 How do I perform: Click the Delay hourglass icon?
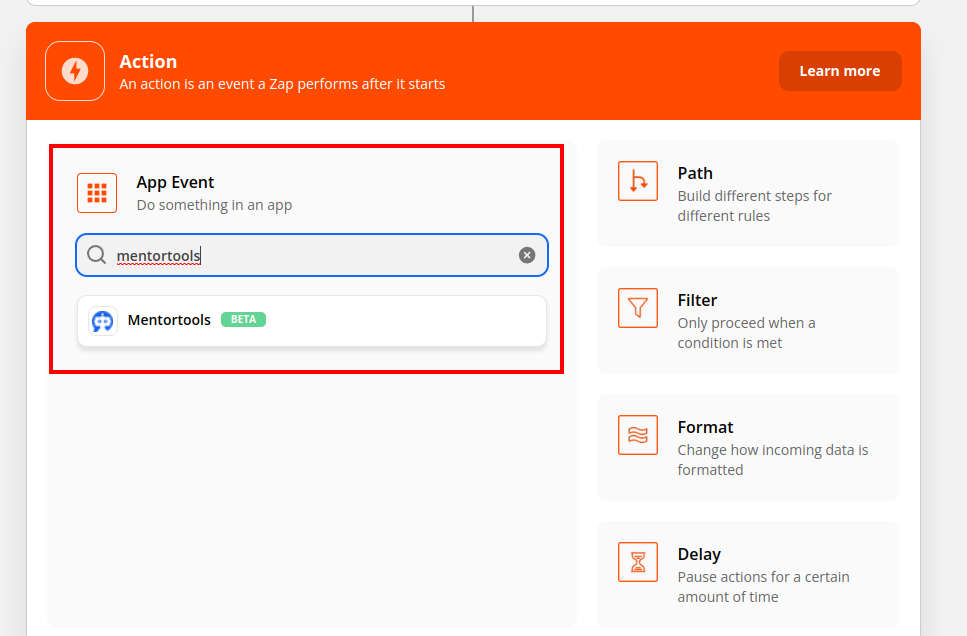[x=638, y=562]
